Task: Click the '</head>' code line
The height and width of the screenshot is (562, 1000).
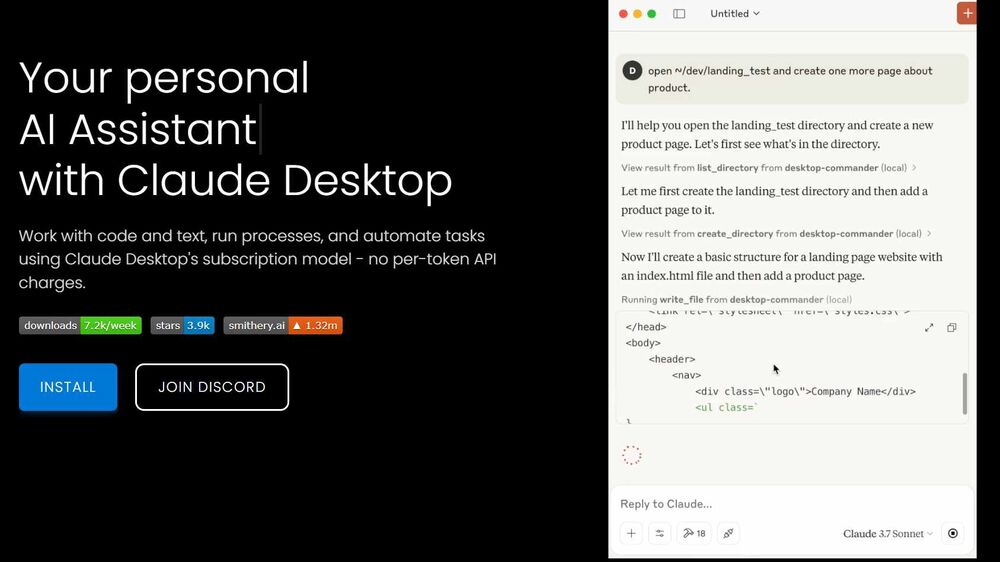Action: [646, 327]
